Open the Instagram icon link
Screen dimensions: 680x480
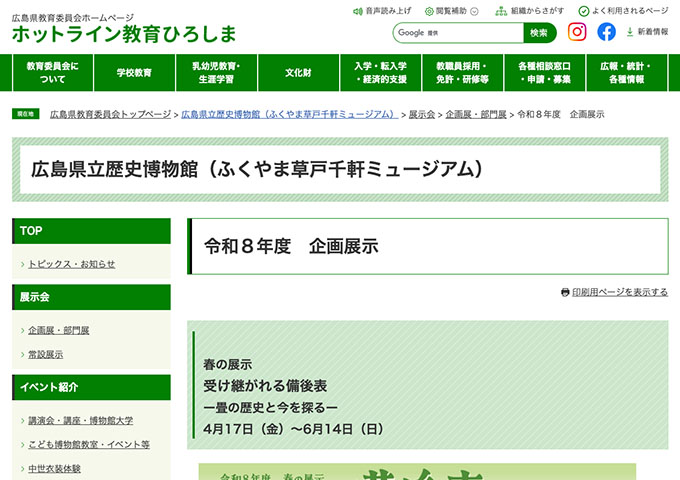click(x=577, y=32)
